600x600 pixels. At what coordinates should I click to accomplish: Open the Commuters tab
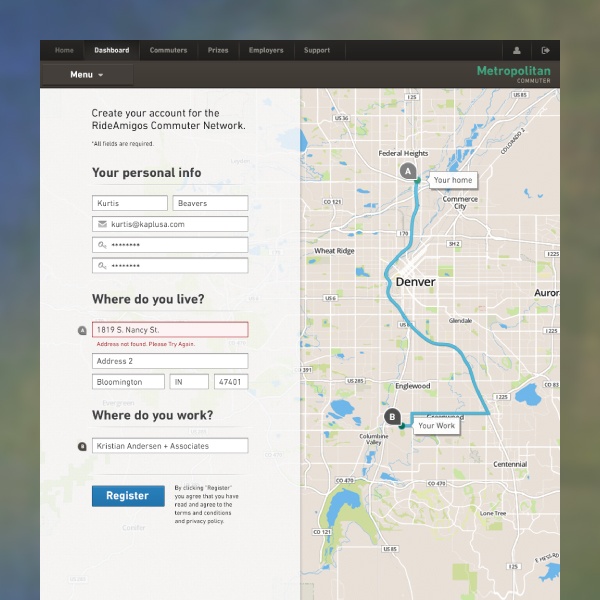click(168, 50)
